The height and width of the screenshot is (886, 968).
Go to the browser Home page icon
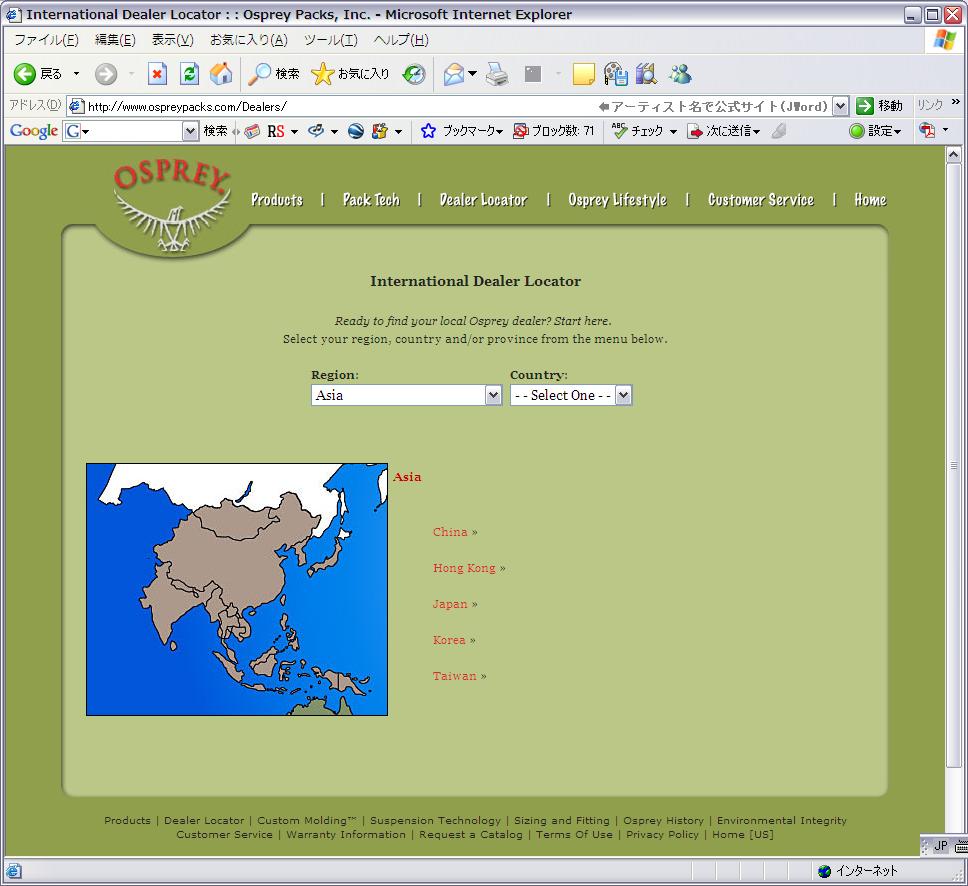click(x=221, y=74)
